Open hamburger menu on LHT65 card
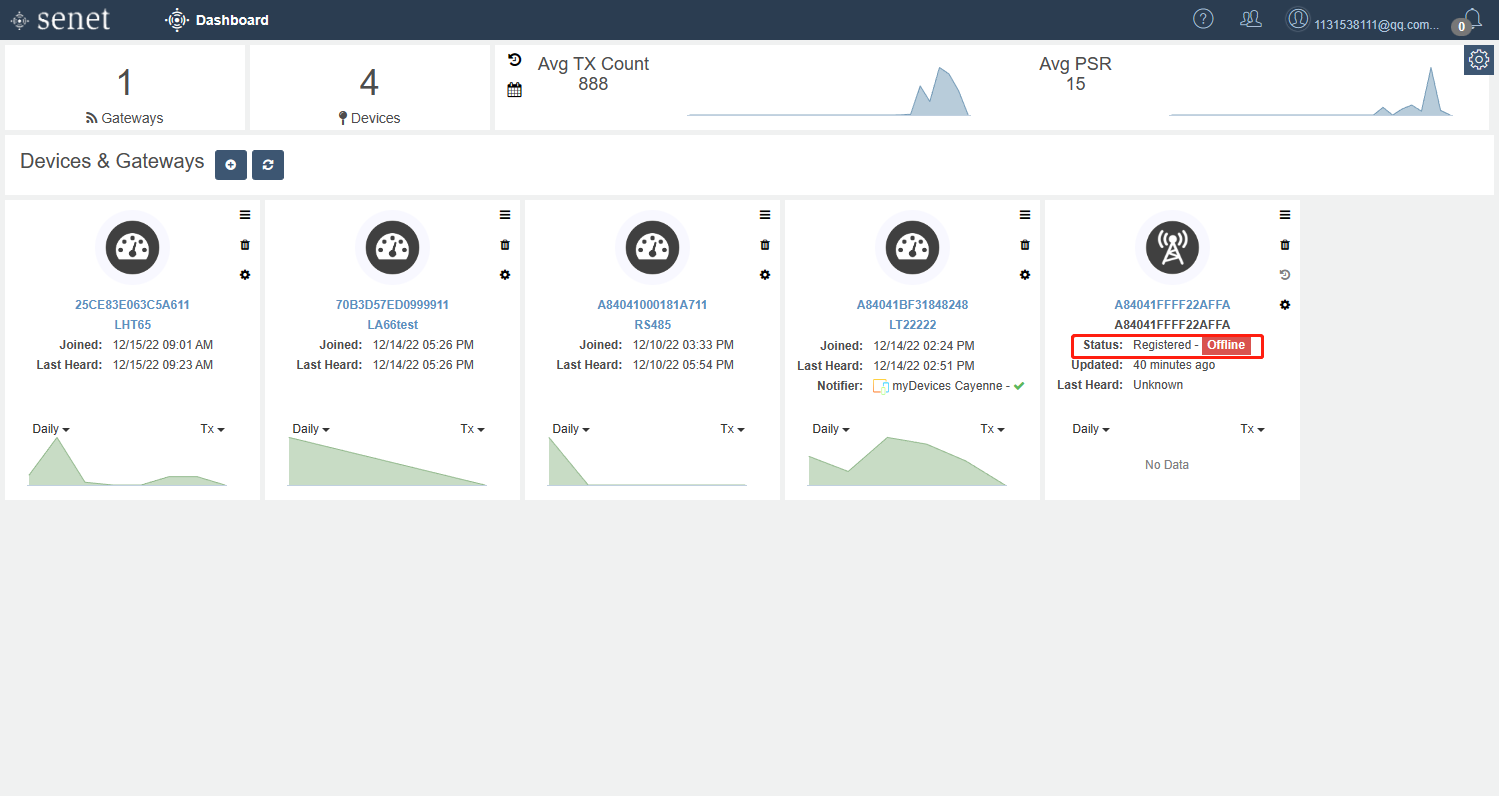1499x796 pixels. coord(245,215)
